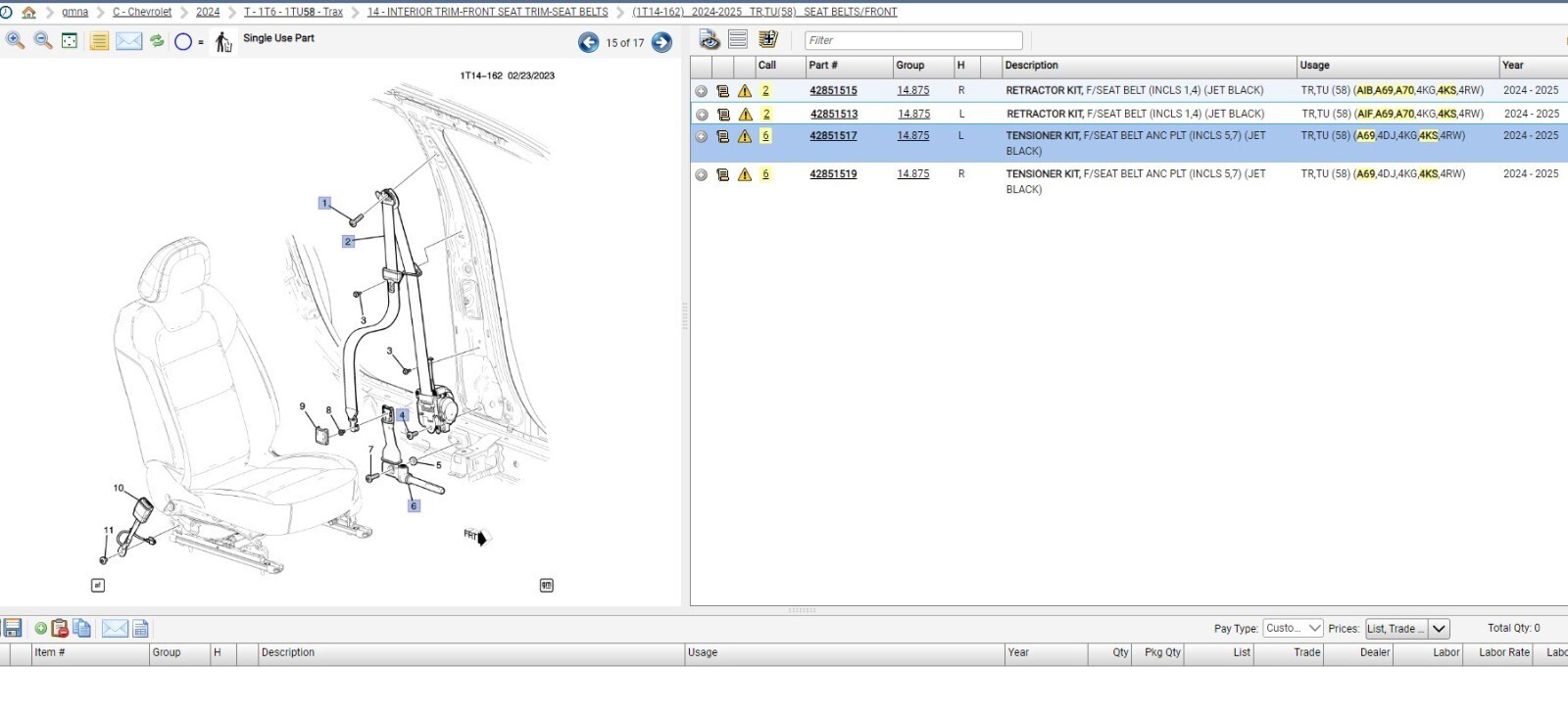Click the refresh green arrows icon
The height and width of the screenshot is (714, 1568).
(x=157, y=41)
